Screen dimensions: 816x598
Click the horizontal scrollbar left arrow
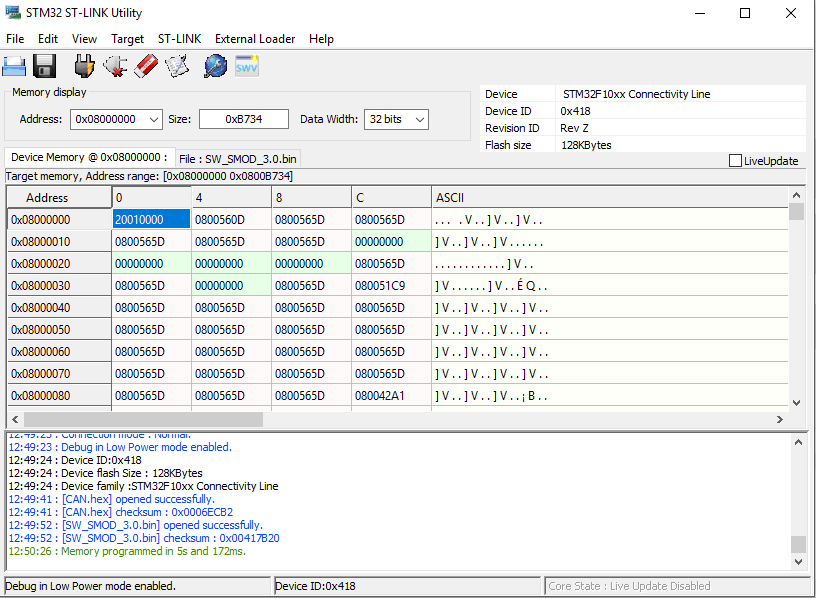point(15,419)
